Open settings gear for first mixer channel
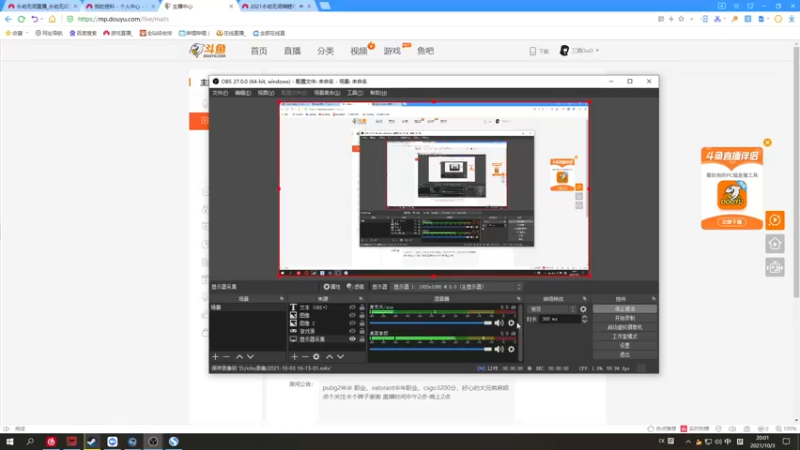800x450 pixels. pyautogui.click(x=511, y=323)
